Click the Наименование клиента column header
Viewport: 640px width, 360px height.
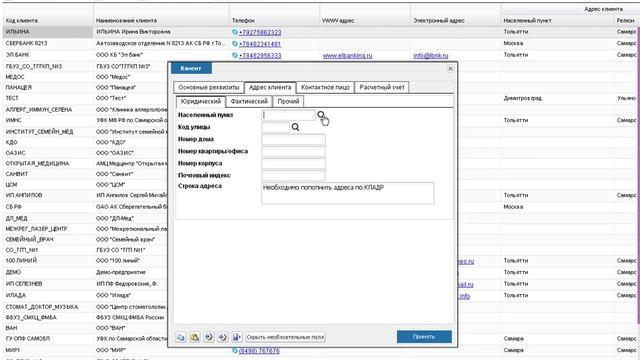click(x=126, y=20)
